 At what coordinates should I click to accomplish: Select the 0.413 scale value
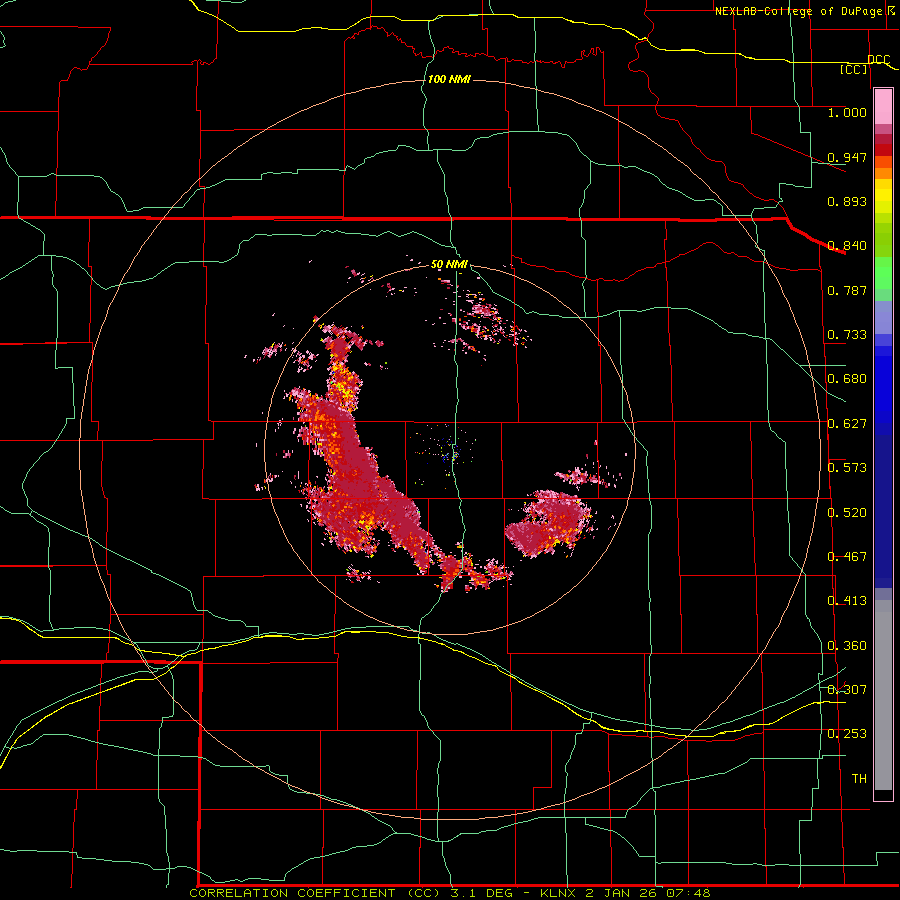pos(847,601)
